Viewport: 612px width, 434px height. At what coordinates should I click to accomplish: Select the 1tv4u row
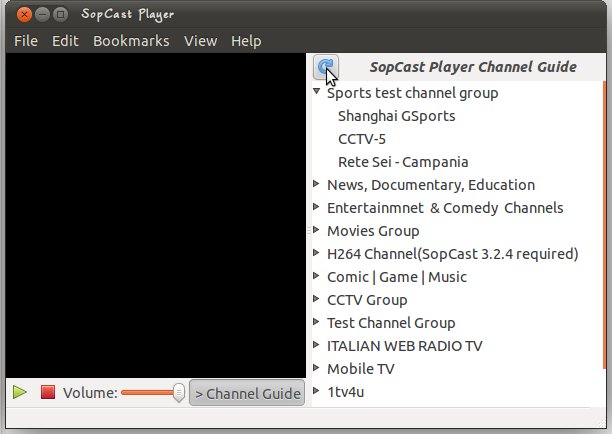457,392
